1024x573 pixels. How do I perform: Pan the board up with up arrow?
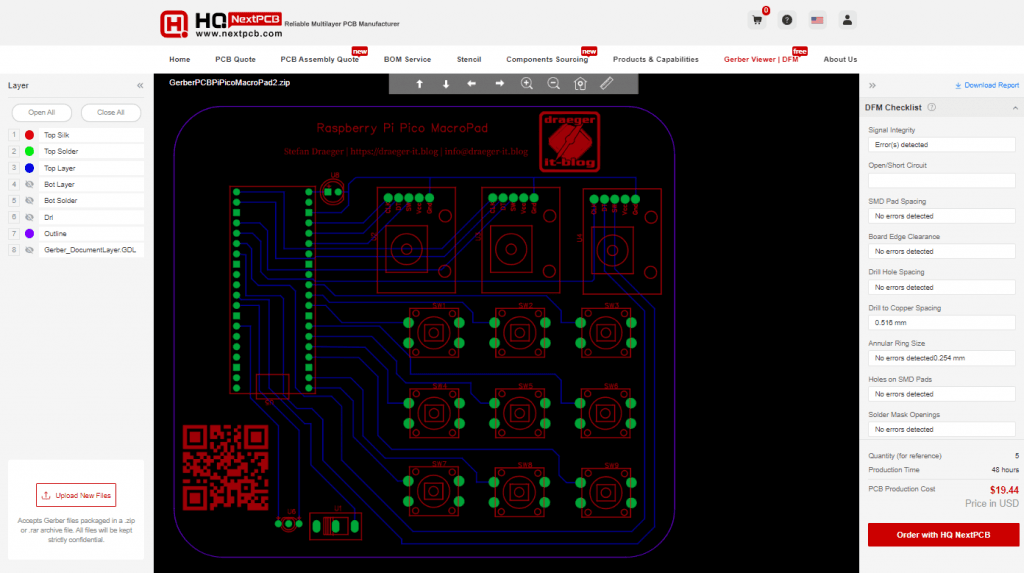coord(419,84)
